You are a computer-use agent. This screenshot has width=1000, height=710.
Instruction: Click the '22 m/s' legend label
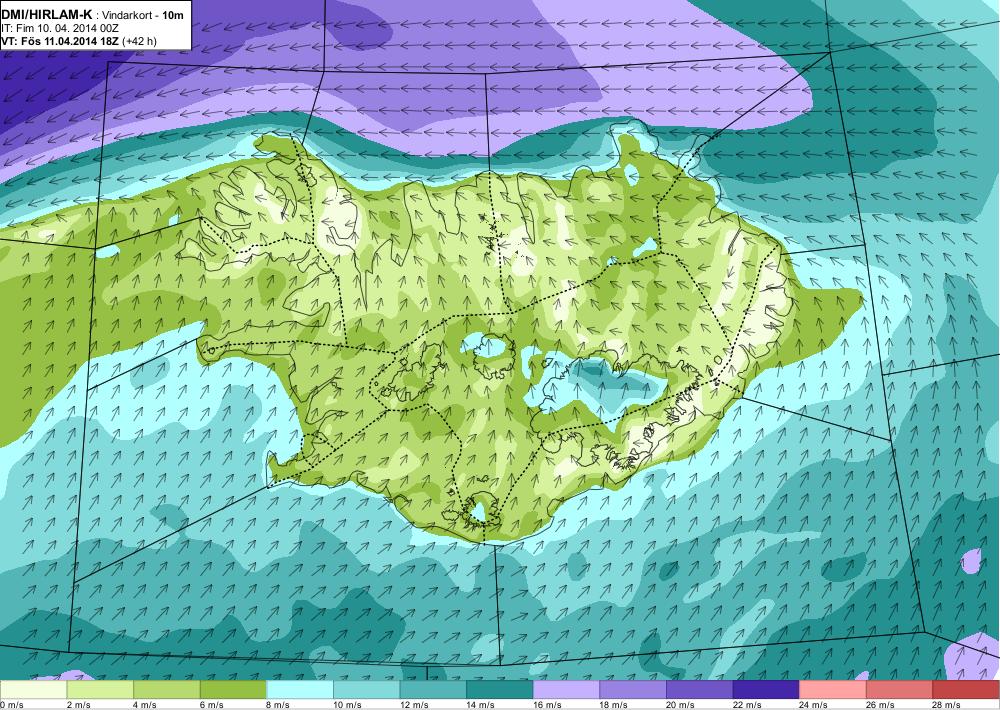click(x=747, y=705)
